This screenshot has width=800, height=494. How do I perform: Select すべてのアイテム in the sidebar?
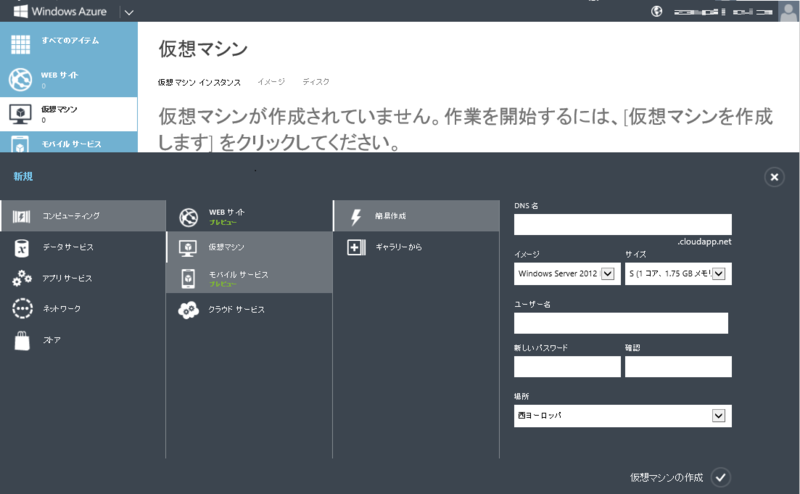[68, 40]
